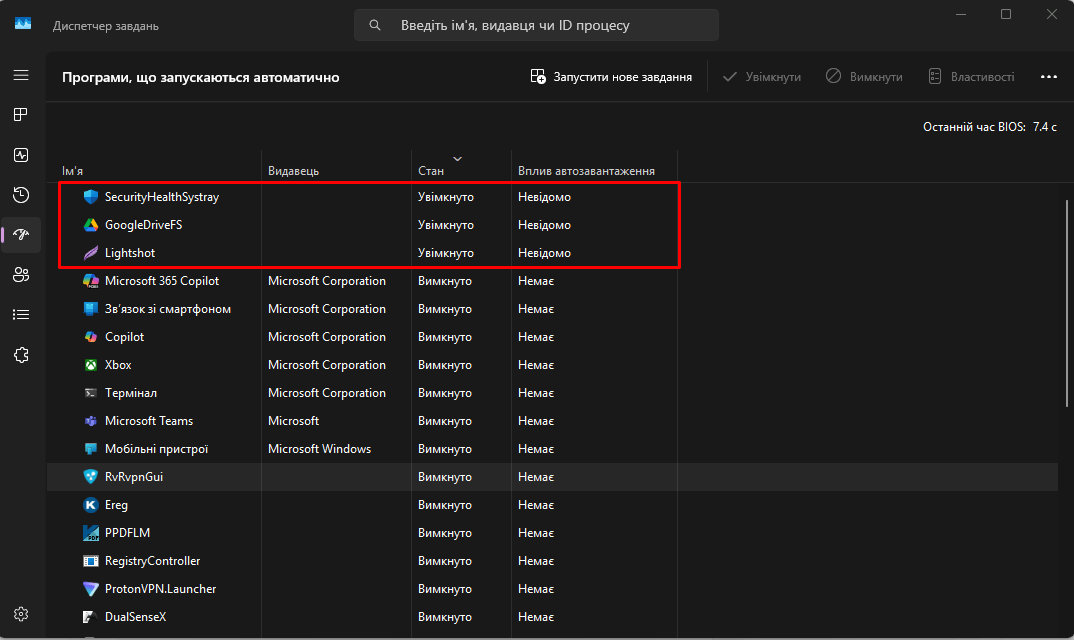Screen dimensions: 1074x640
Task: Click the Увімкнути button
Action: [762, 77]
